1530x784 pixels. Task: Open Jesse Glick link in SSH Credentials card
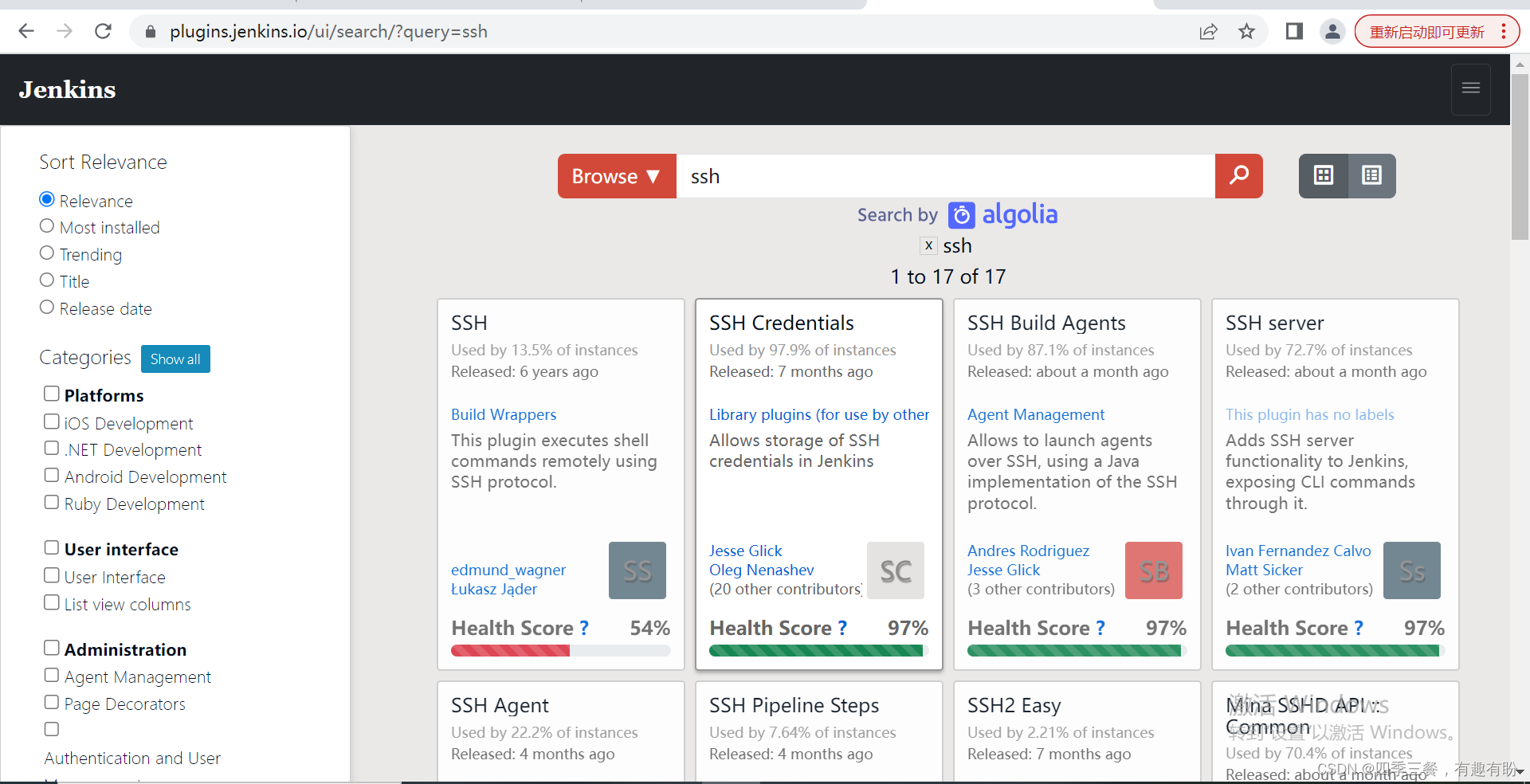click(x=746, y=551)
